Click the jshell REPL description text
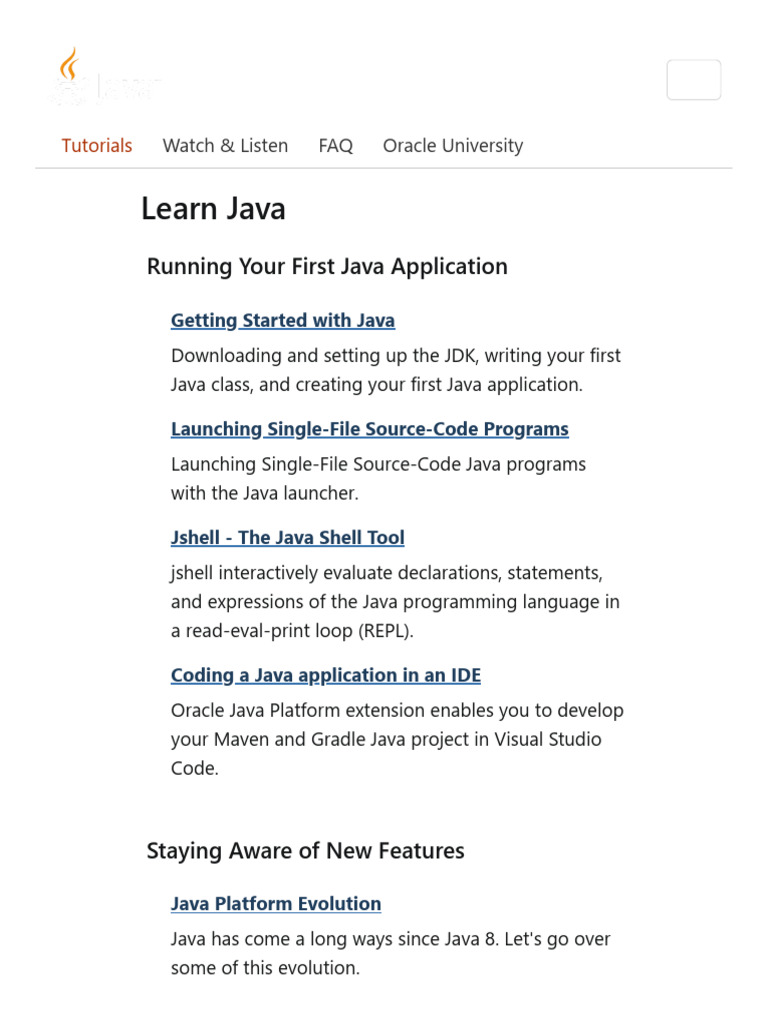The height and width of the screenshot is (1024, 768). pyautogui.click(x=395, y=602)
